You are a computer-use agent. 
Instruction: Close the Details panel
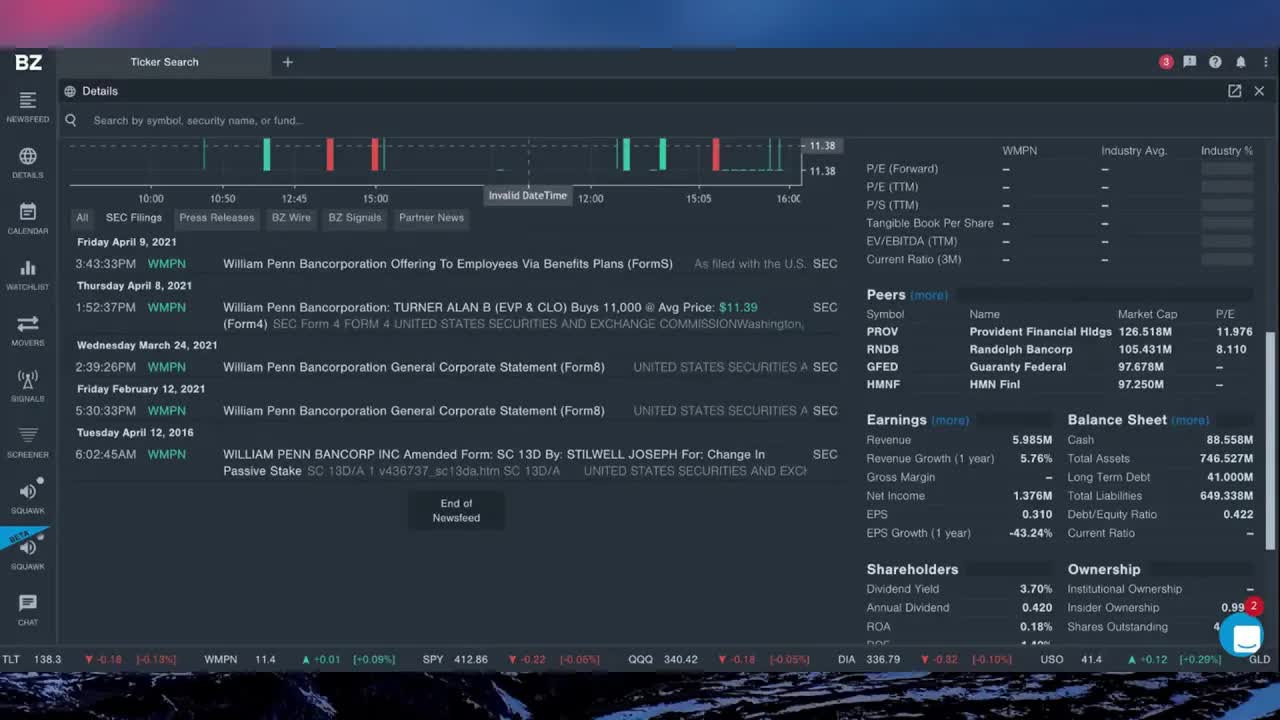1259,91
